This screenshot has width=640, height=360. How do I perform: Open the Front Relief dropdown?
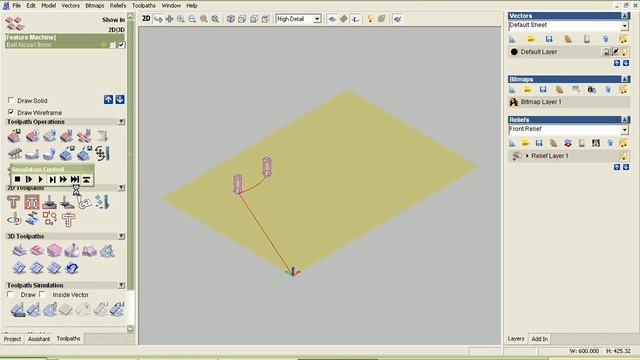[x=624, y=130]
